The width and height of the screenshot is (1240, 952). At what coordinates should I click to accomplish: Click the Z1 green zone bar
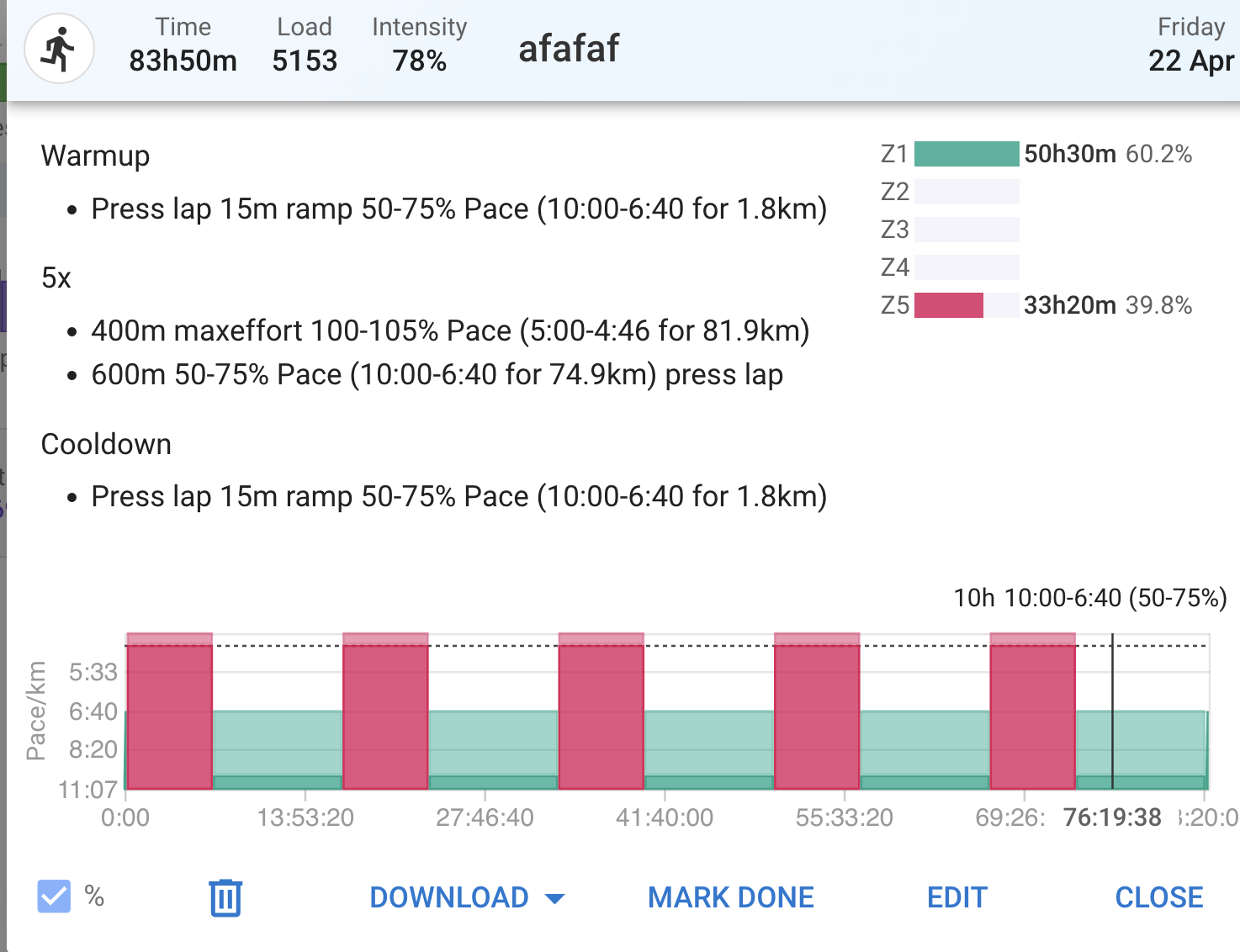coord(967,154)
